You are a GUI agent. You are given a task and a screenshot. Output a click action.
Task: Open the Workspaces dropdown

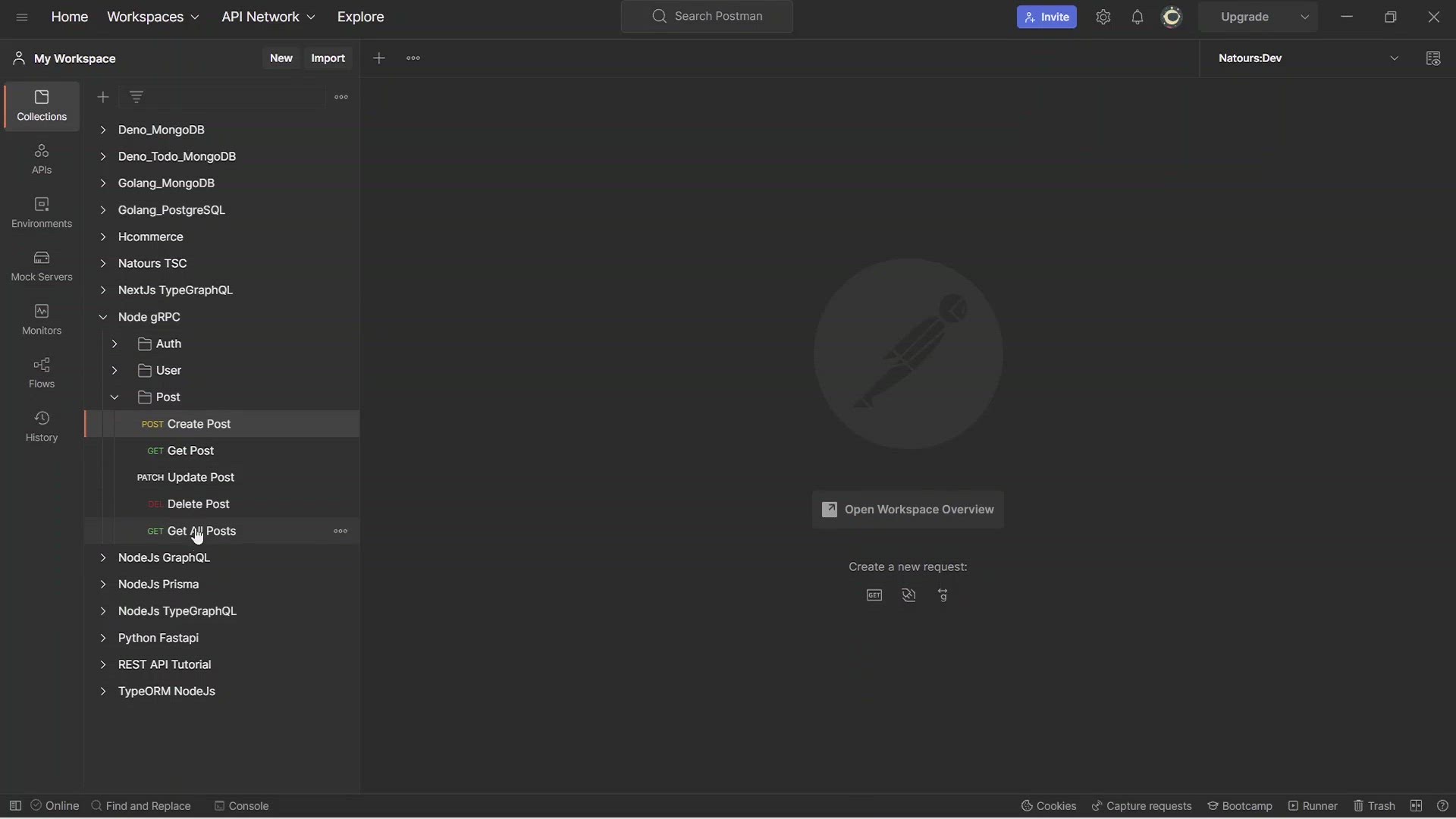153,17
